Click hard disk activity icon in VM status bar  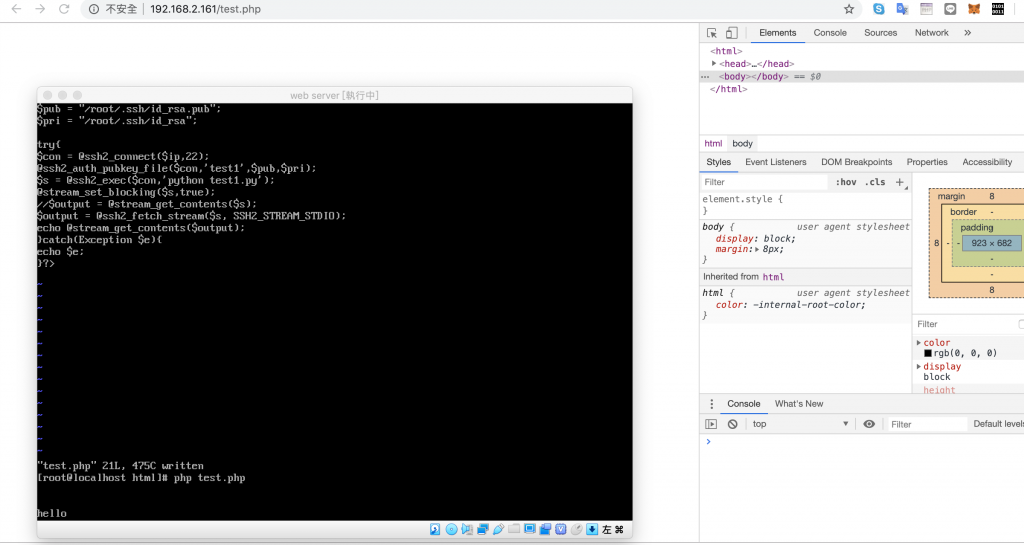pos(435,529)
